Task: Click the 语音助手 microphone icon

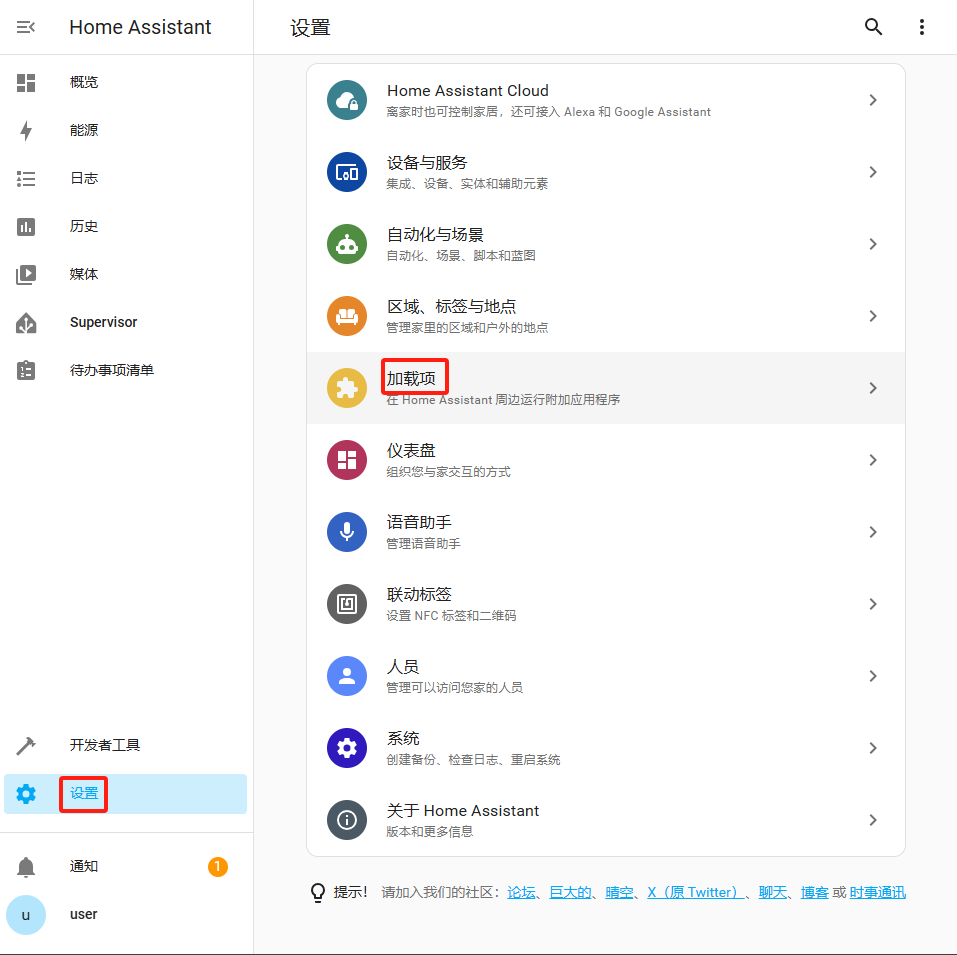Action: (x=347, y=532)
